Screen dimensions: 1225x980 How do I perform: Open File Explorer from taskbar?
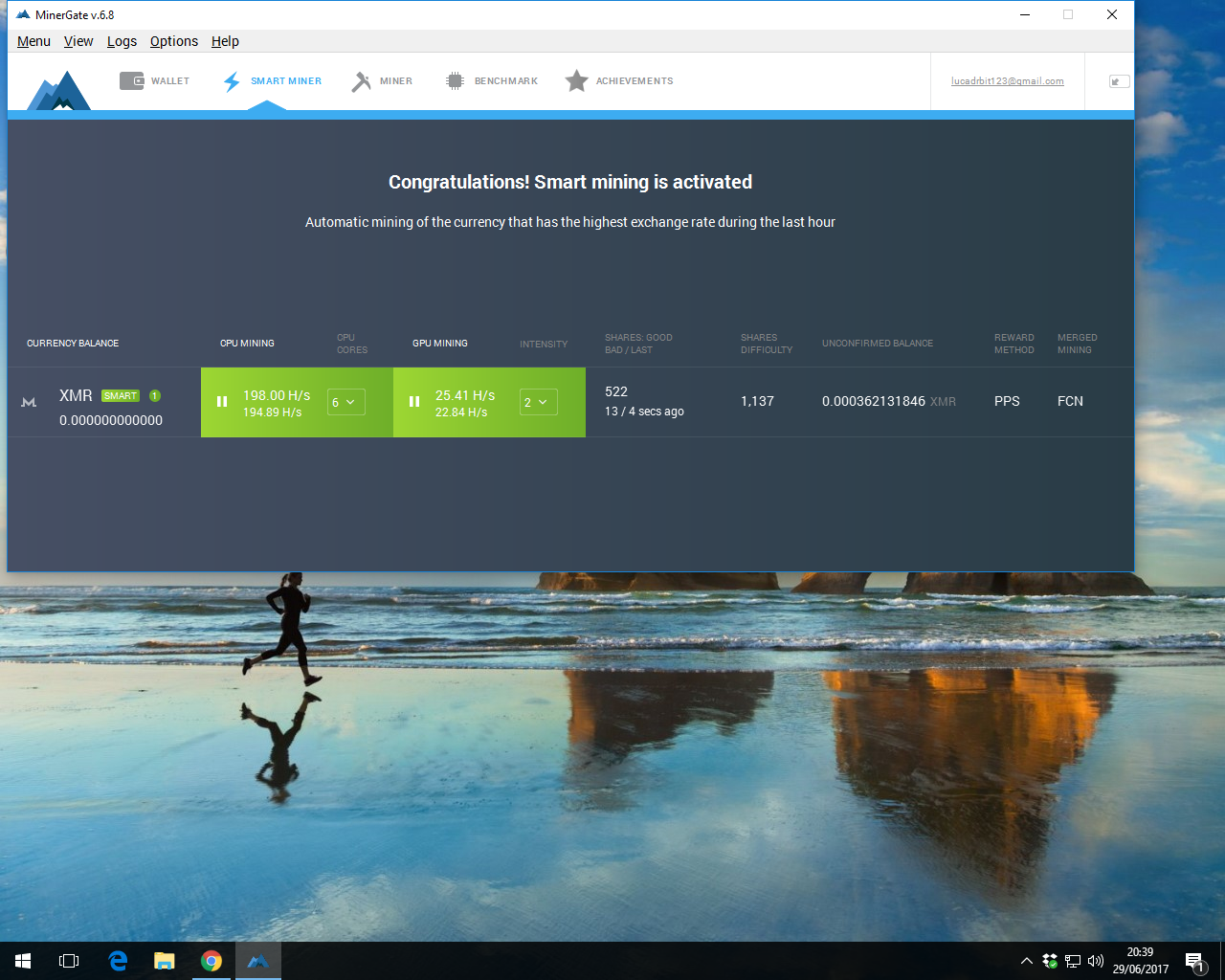click(x=165, y=961)
